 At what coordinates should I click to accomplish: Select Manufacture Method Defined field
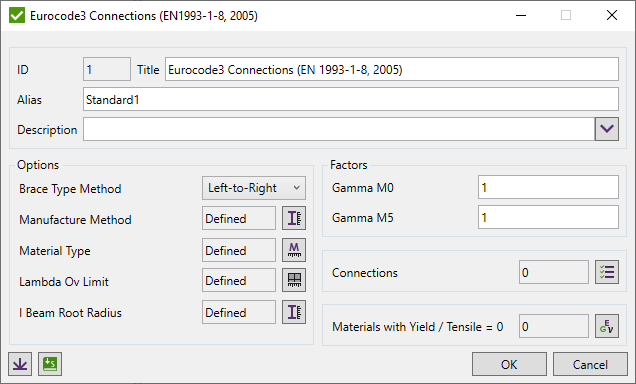[239, 219]
